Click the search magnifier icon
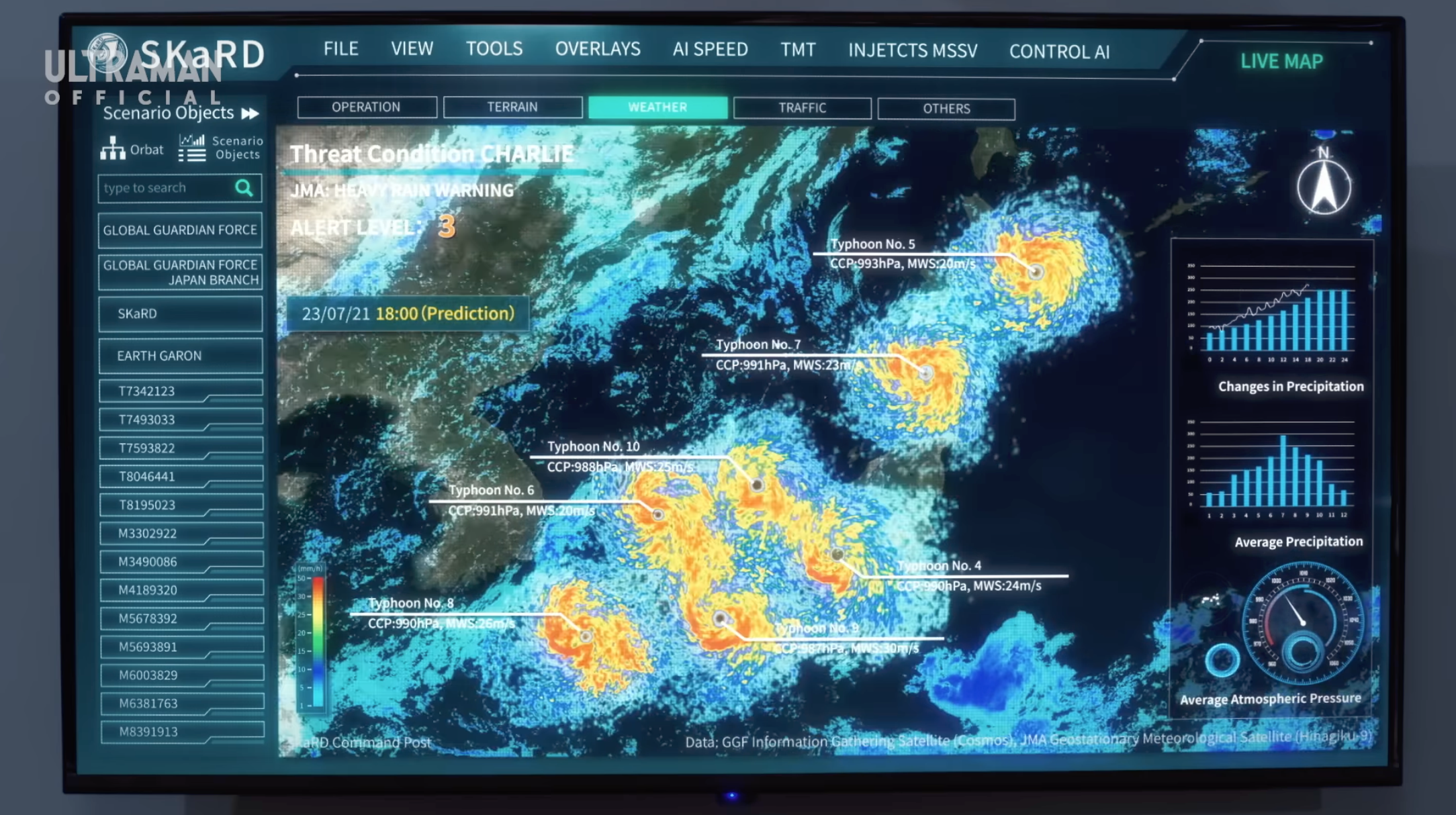1456x815 pixels. click(x=244, y=188)
